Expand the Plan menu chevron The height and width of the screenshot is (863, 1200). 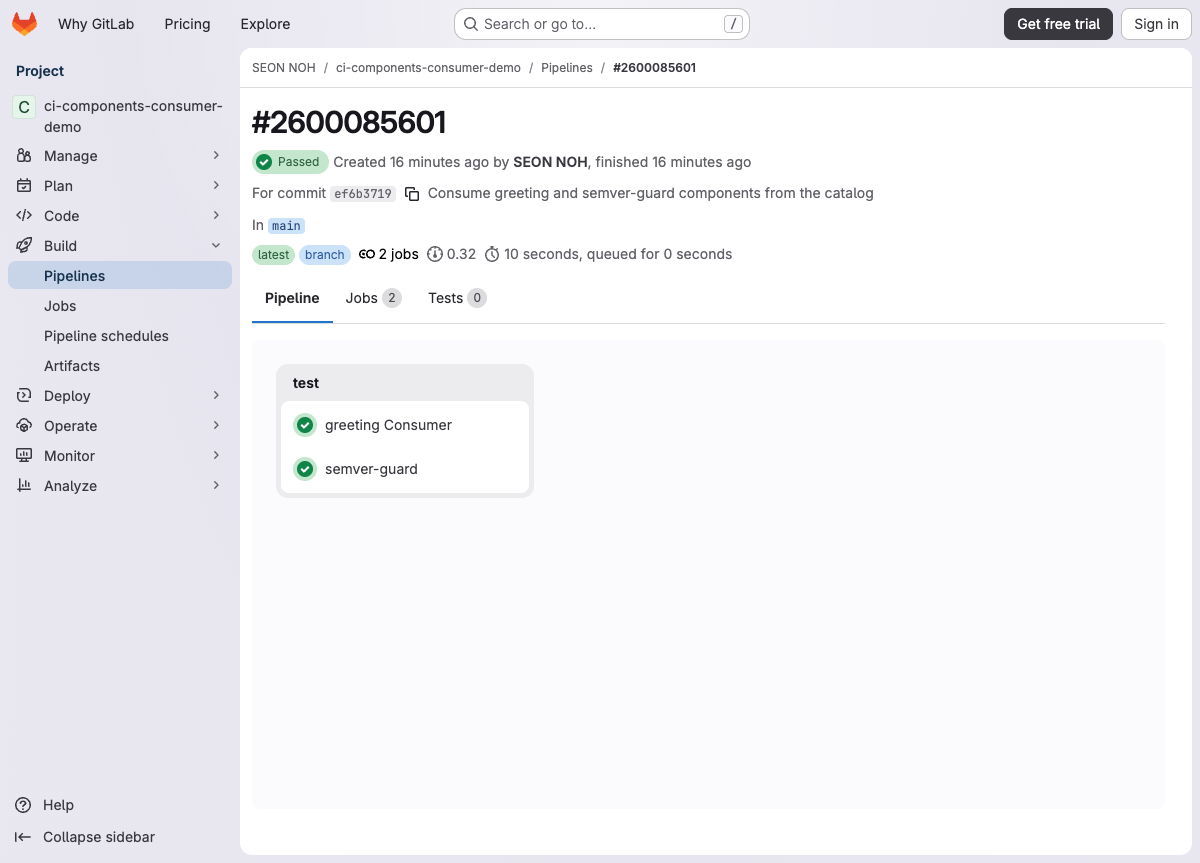216,186
